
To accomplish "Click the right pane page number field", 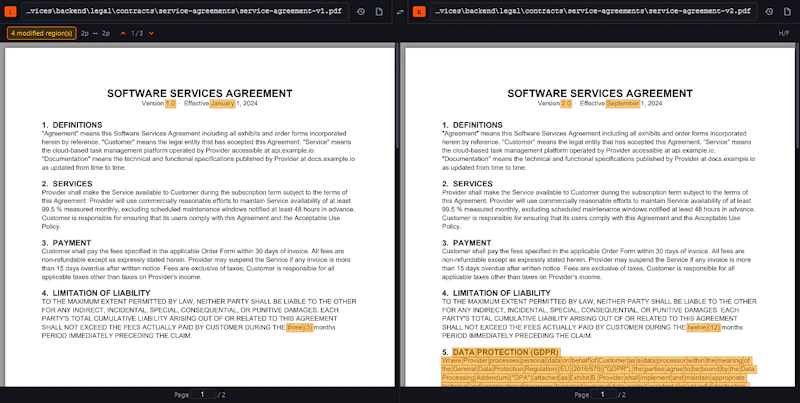I will tap(603, 394).
